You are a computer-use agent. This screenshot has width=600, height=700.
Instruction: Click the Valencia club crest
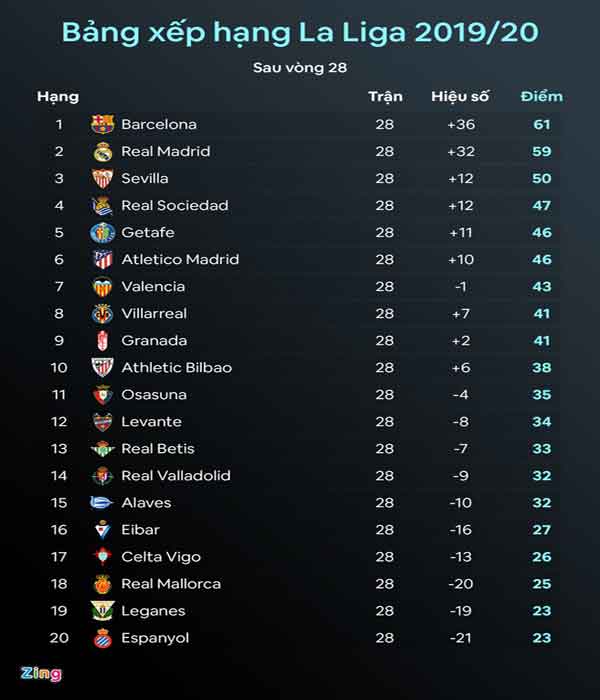point(102,287)
